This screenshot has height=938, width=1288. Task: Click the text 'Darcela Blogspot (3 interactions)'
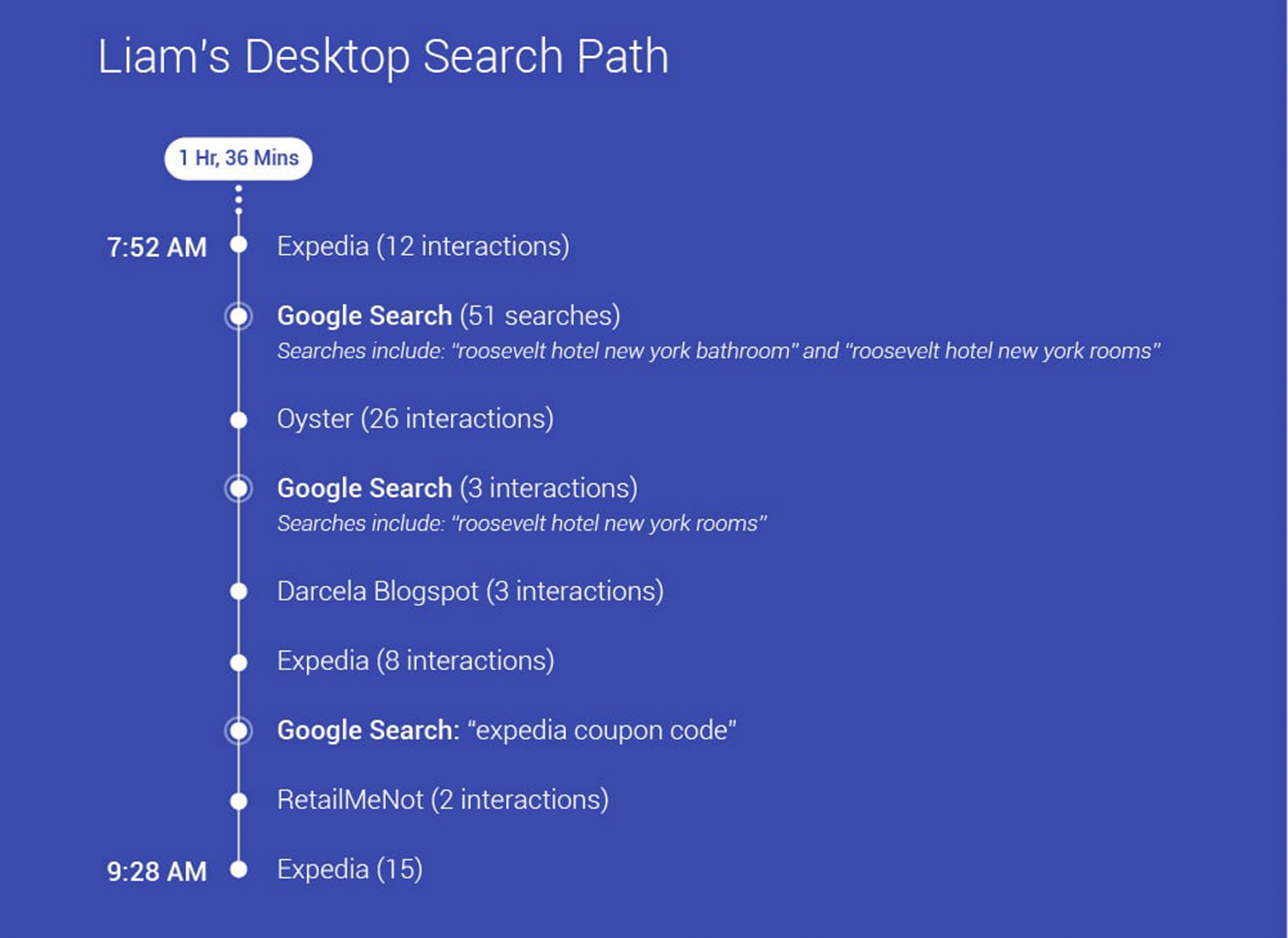coord(470,592)
